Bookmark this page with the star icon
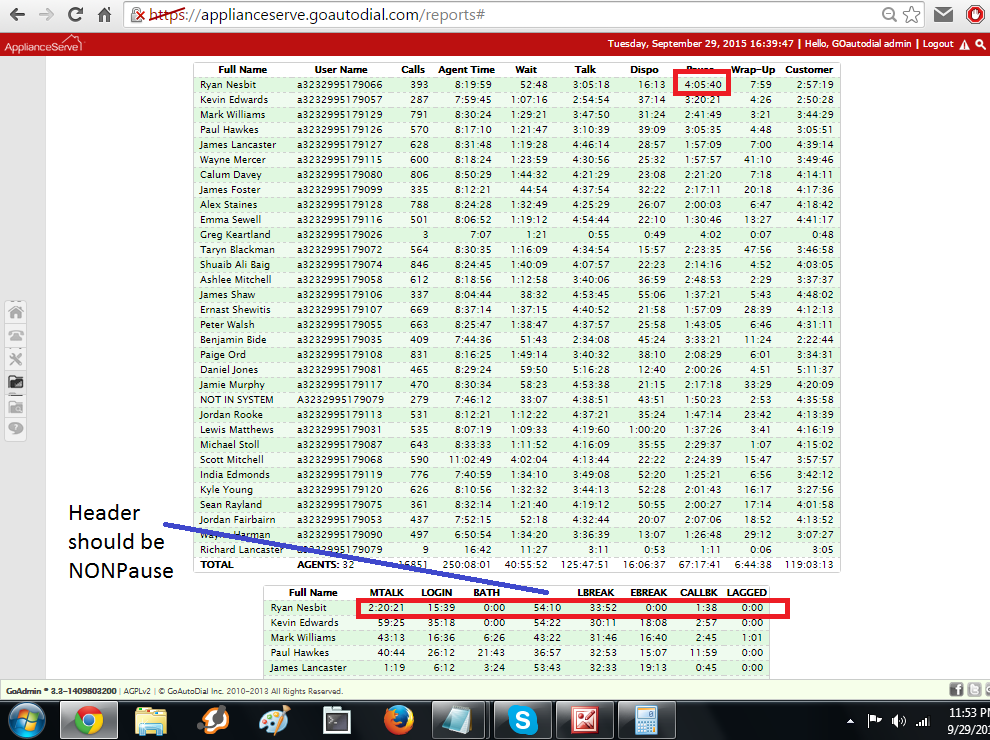Screen dimensions: 990x740 click(x=911, y=15)
